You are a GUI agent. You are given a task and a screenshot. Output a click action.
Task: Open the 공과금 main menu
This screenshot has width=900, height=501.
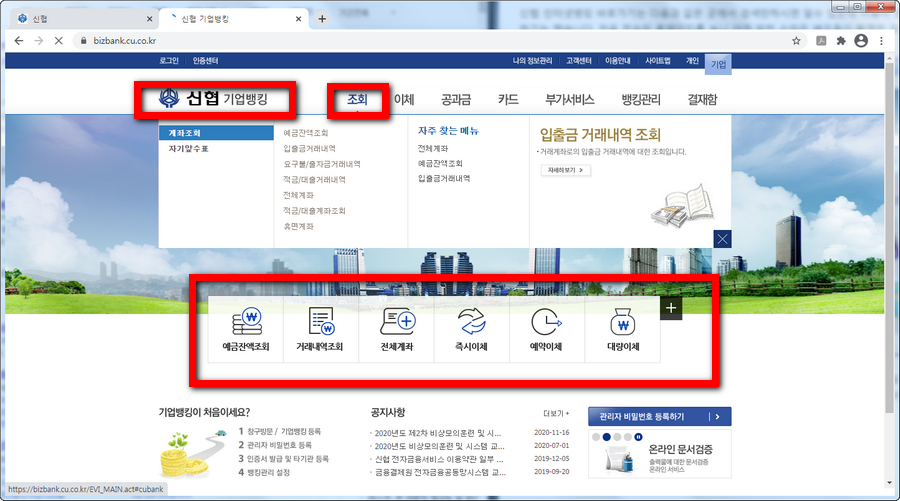(x=456, y=99)
